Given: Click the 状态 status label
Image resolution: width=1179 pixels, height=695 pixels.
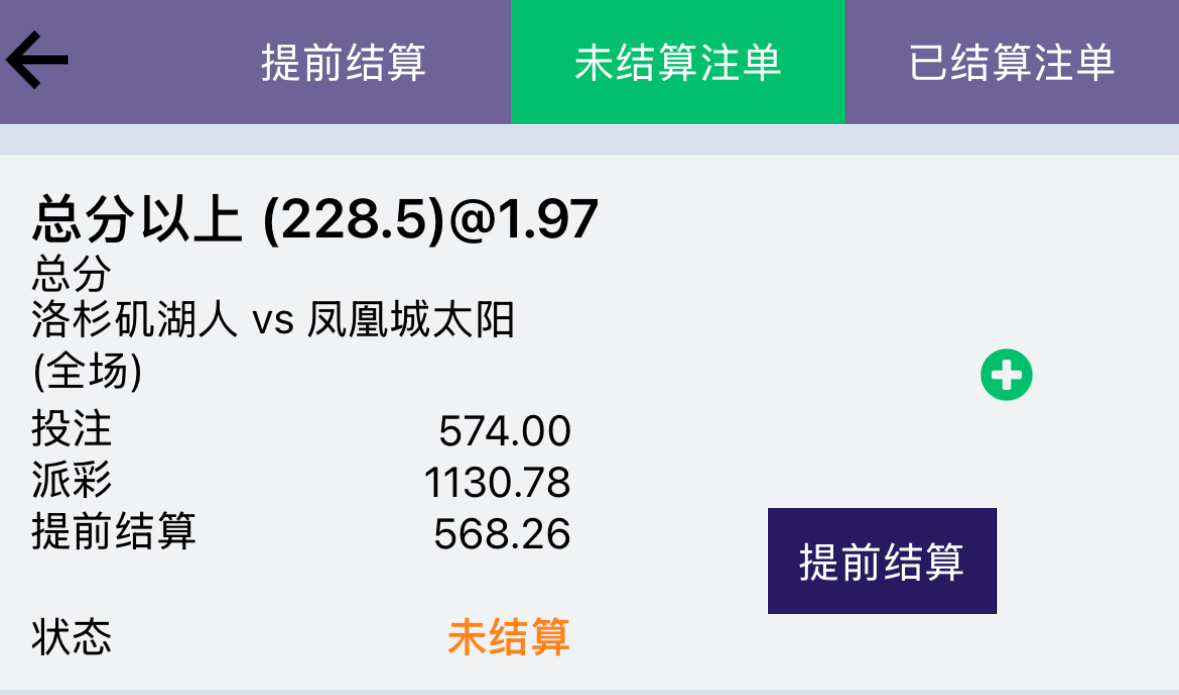Looking at the screenshot, I should (71, 637).
